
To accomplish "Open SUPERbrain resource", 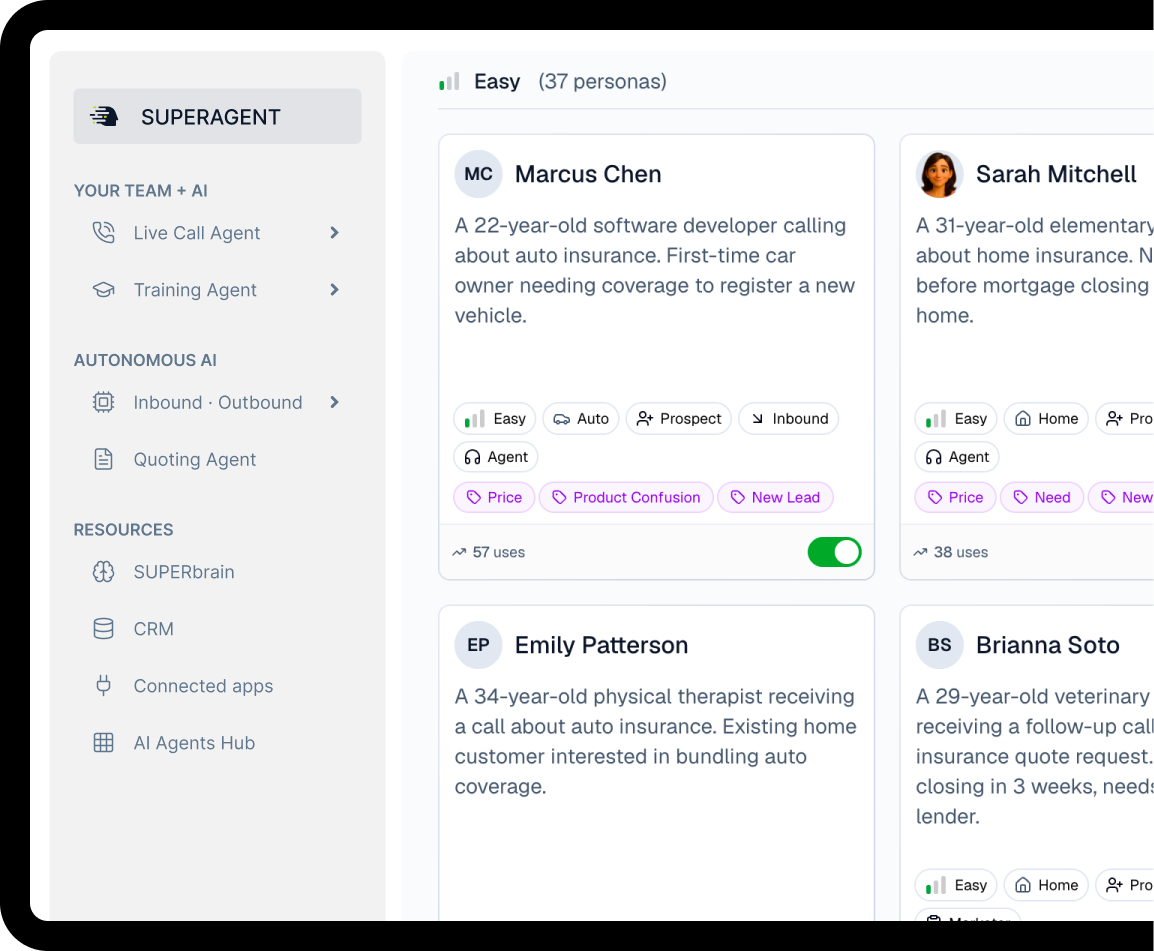I will point(184,572).
